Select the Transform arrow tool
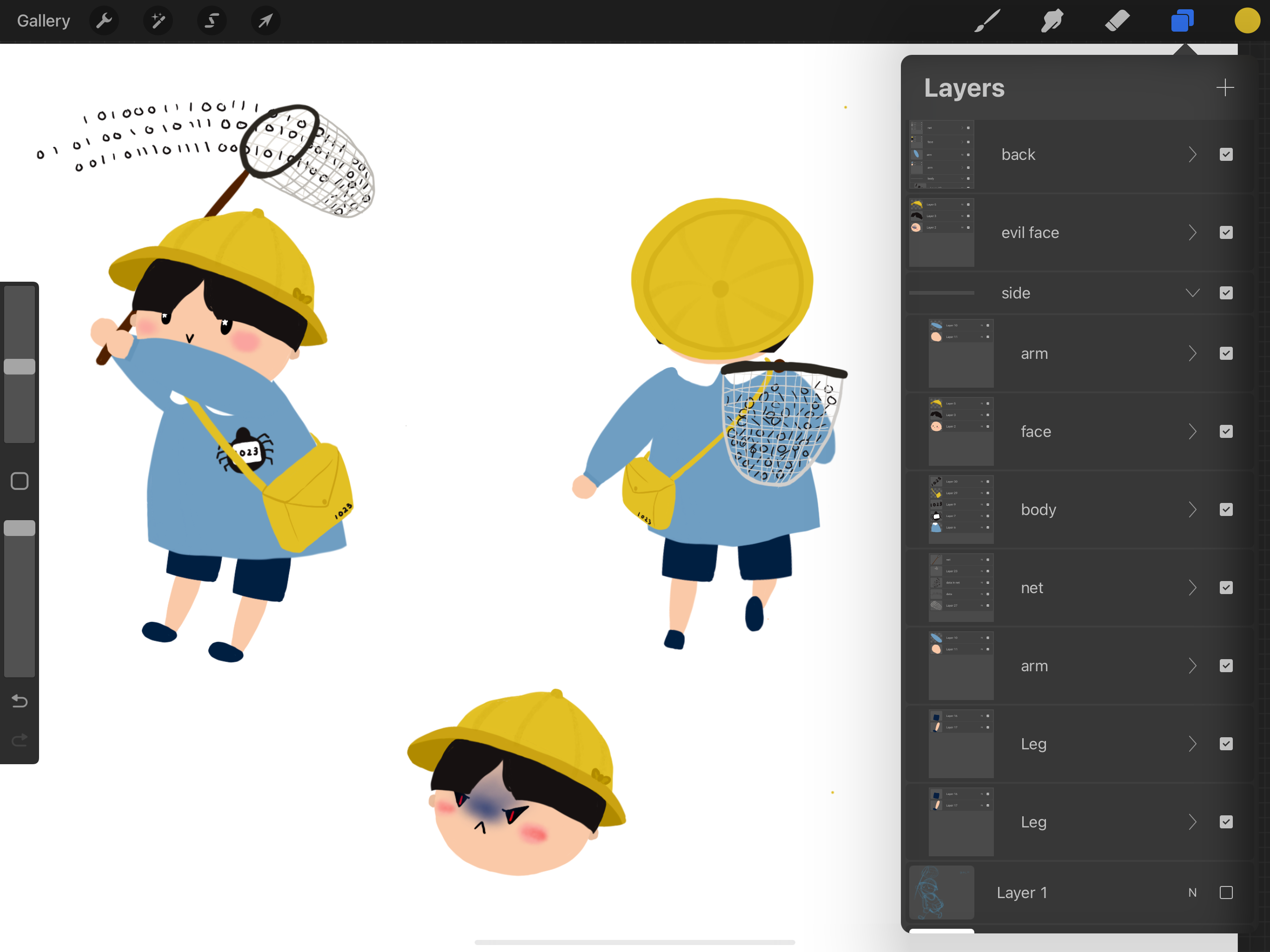Viewport: 1270px width, 952px height. [x=265, y=21]
